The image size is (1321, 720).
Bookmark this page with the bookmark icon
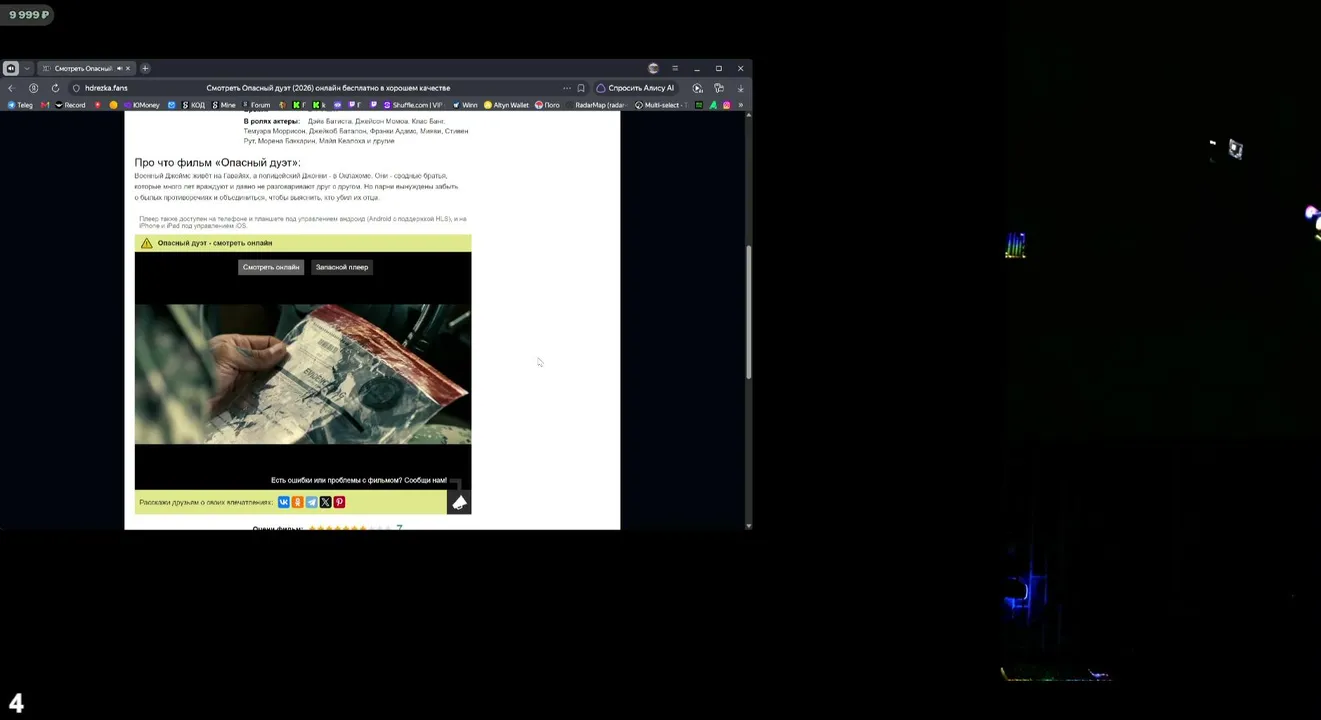coord(581,88)
